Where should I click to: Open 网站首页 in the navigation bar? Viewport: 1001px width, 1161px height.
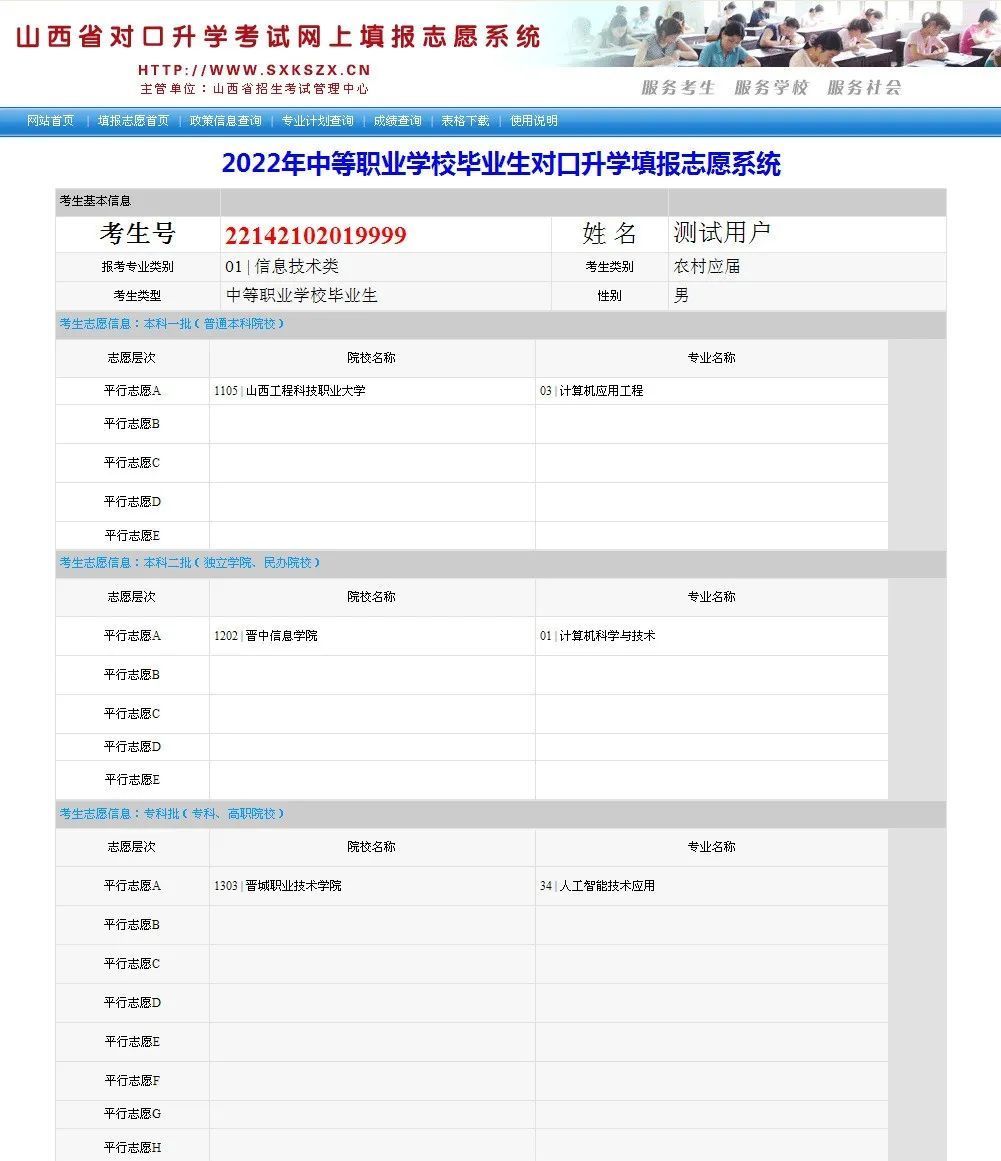click(50, 121)
